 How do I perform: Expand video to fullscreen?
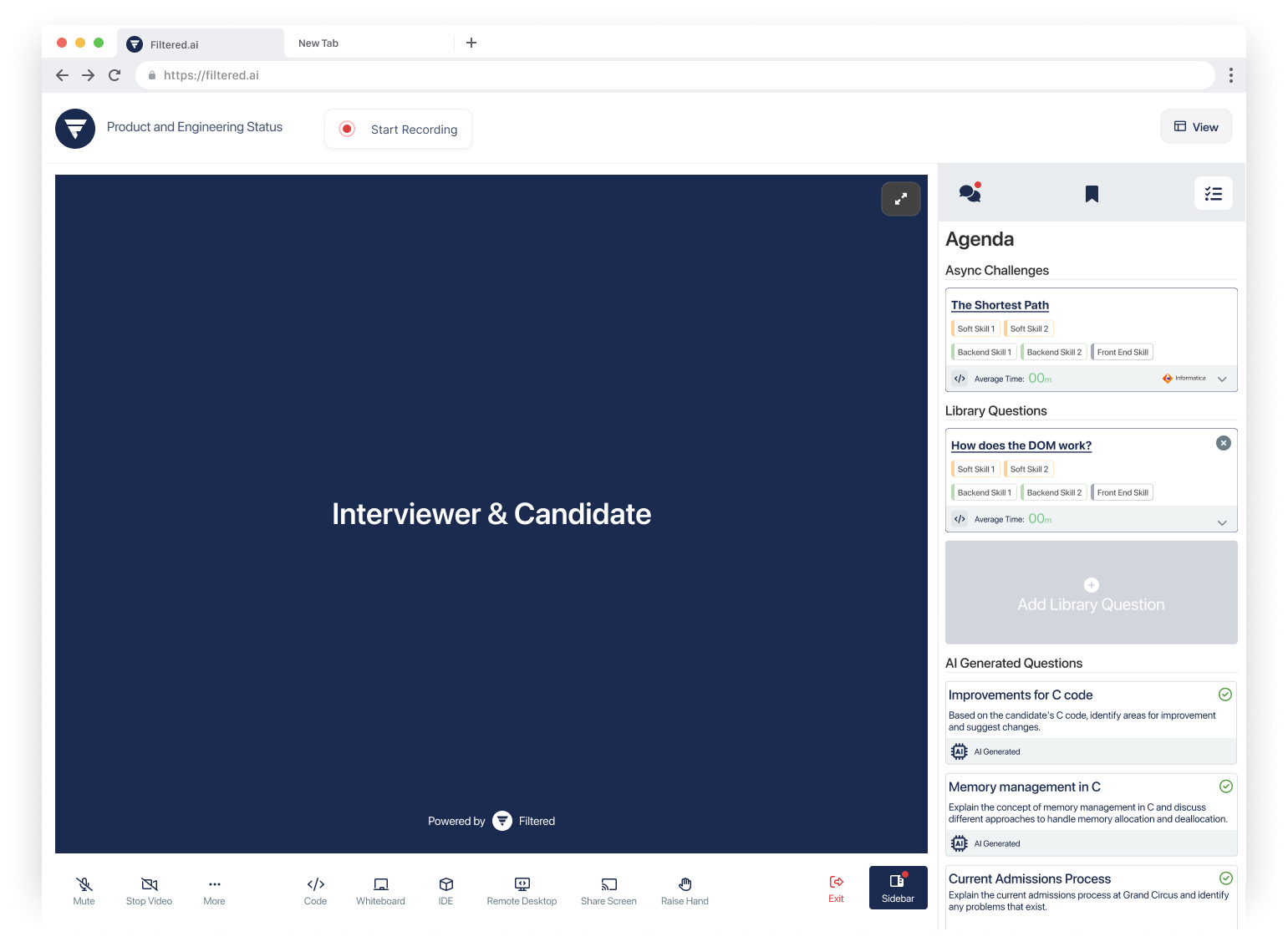click(x=900, y=199)
